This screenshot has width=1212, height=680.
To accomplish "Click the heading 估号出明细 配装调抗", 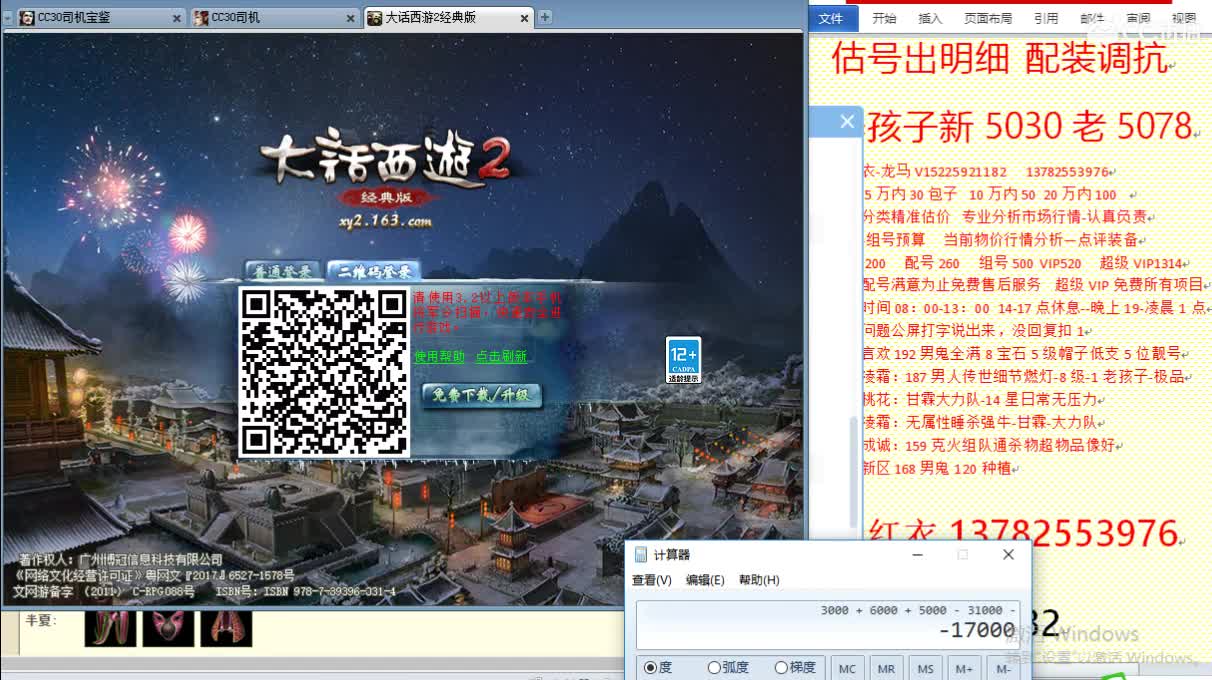I will [999, 59].
